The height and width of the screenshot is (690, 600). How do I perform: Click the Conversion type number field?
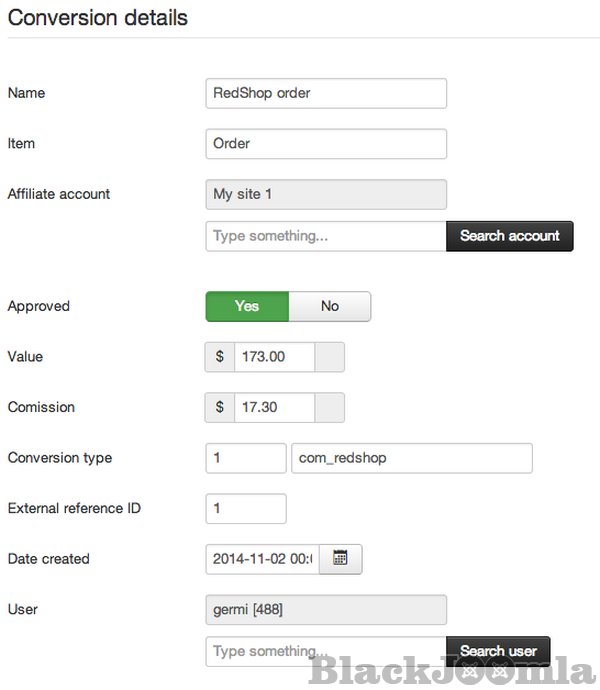point(245,458)
